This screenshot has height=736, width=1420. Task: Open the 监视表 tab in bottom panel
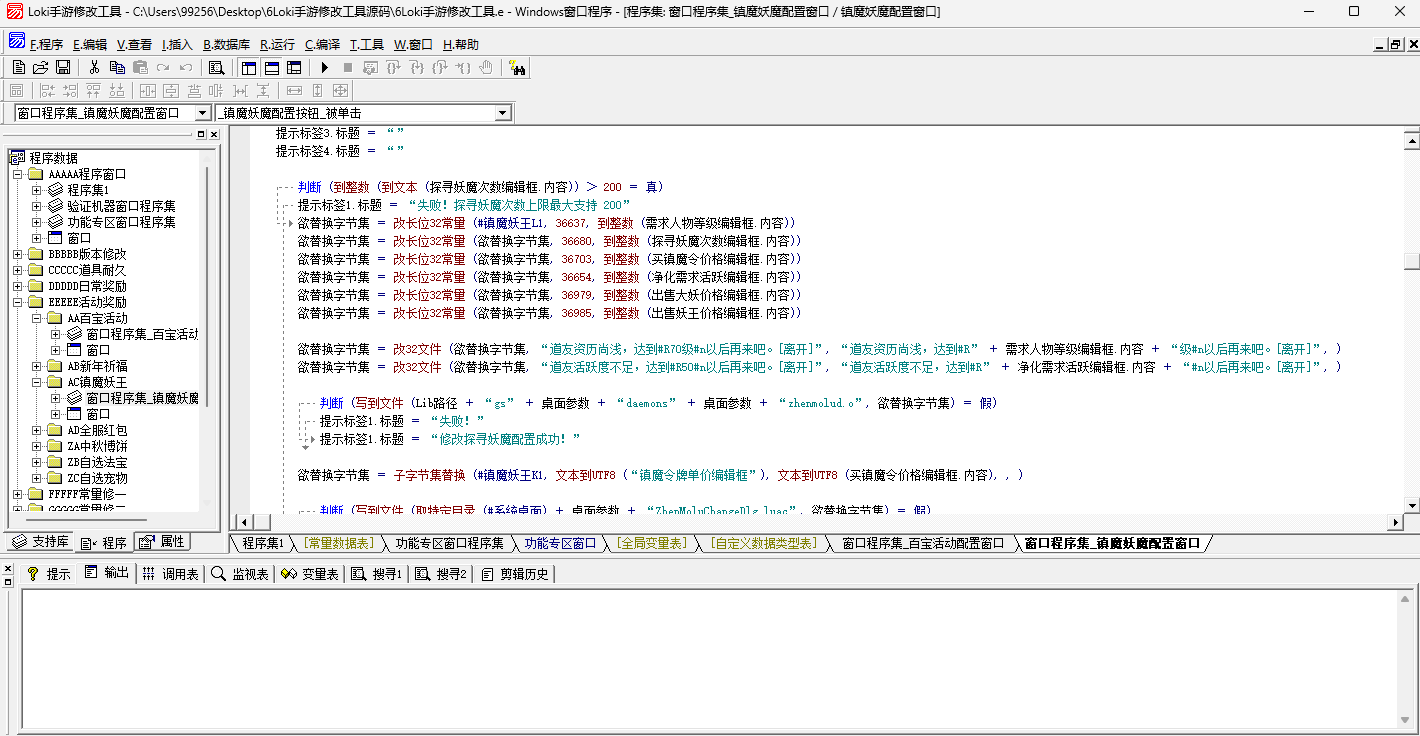(x=241, y=574)
